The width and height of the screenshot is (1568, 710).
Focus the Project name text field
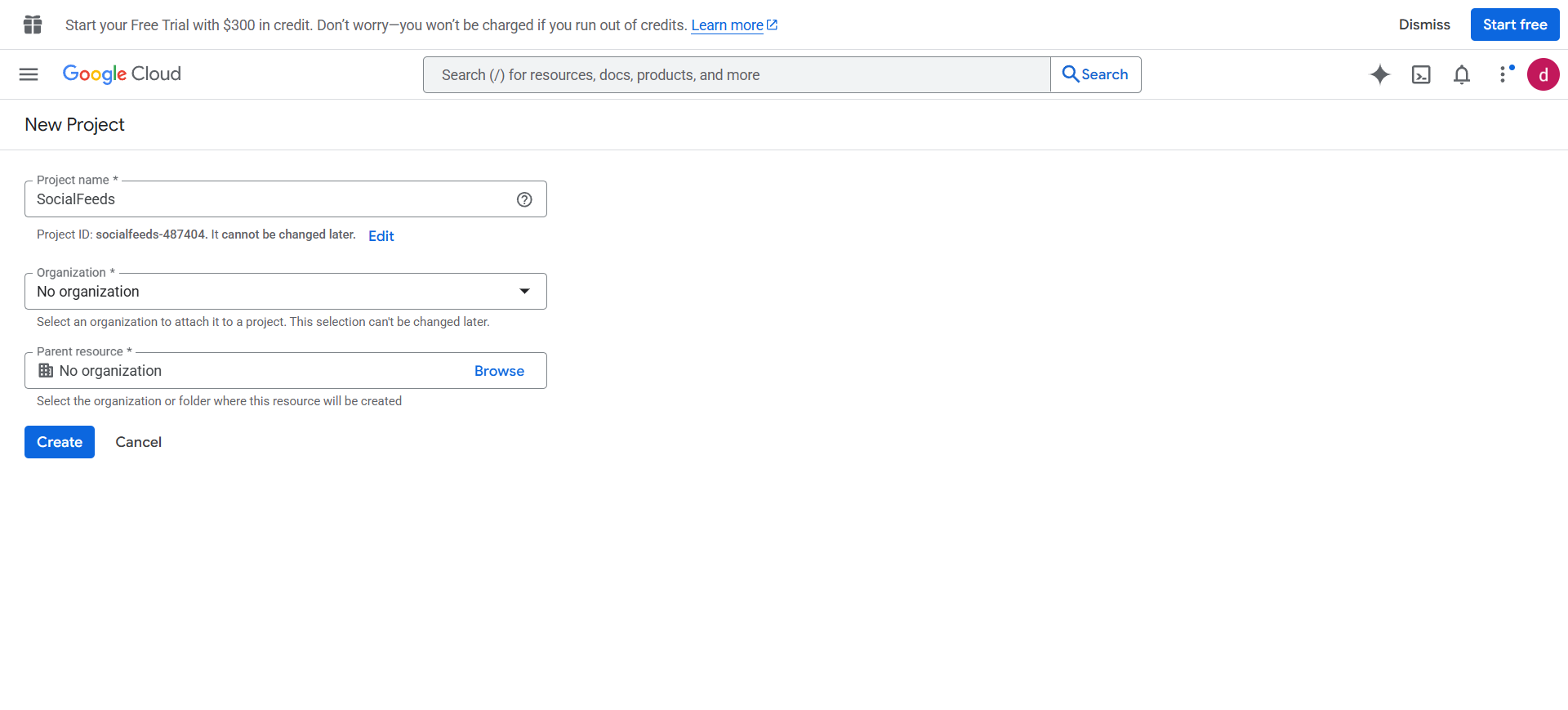[269, 199]
